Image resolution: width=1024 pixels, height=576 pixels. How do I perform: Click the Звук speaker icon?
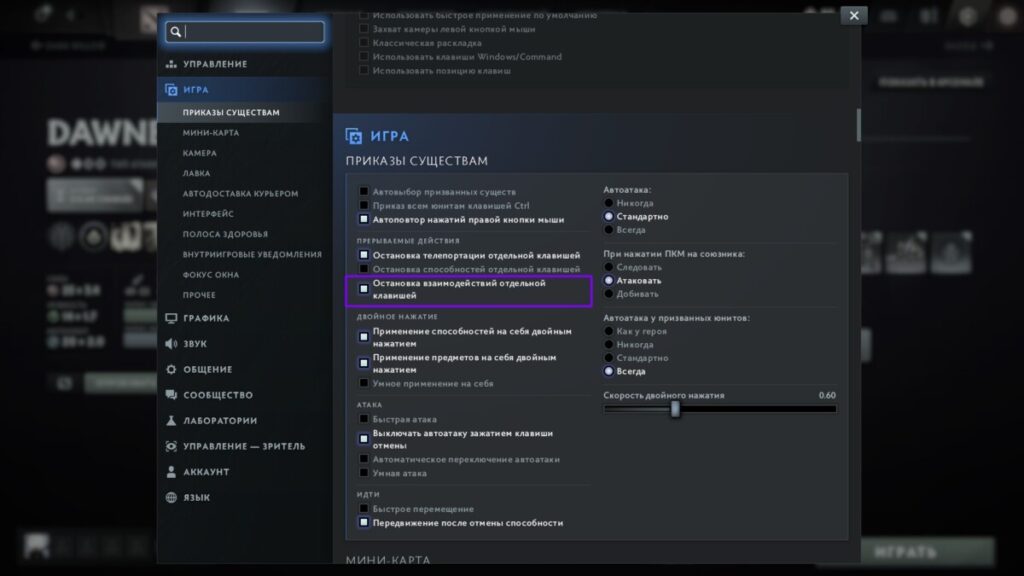pos(171,344)
